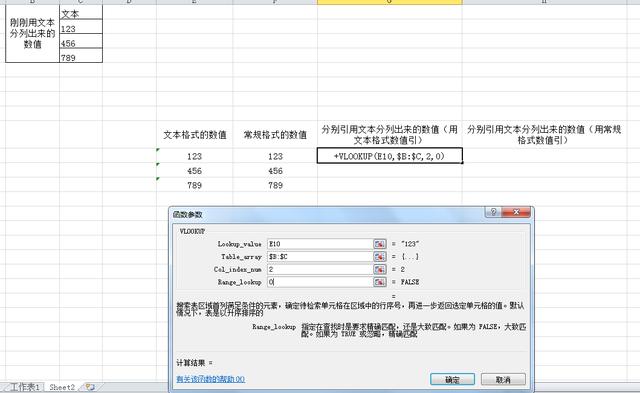Select the 常规格式的数值 header cell
The width and height of the screenshot is (640, 393).
pos(275,135)
